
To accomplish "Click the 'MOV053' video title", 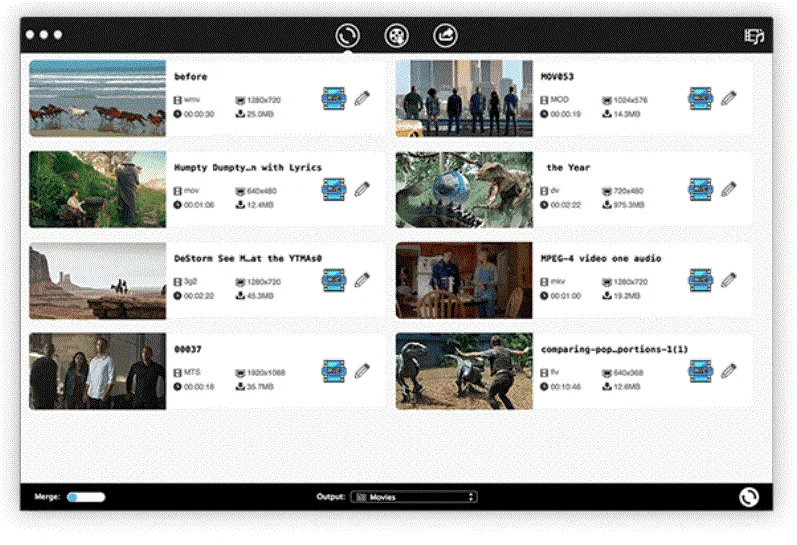I will pyautogui.click(x=557, y=77).
